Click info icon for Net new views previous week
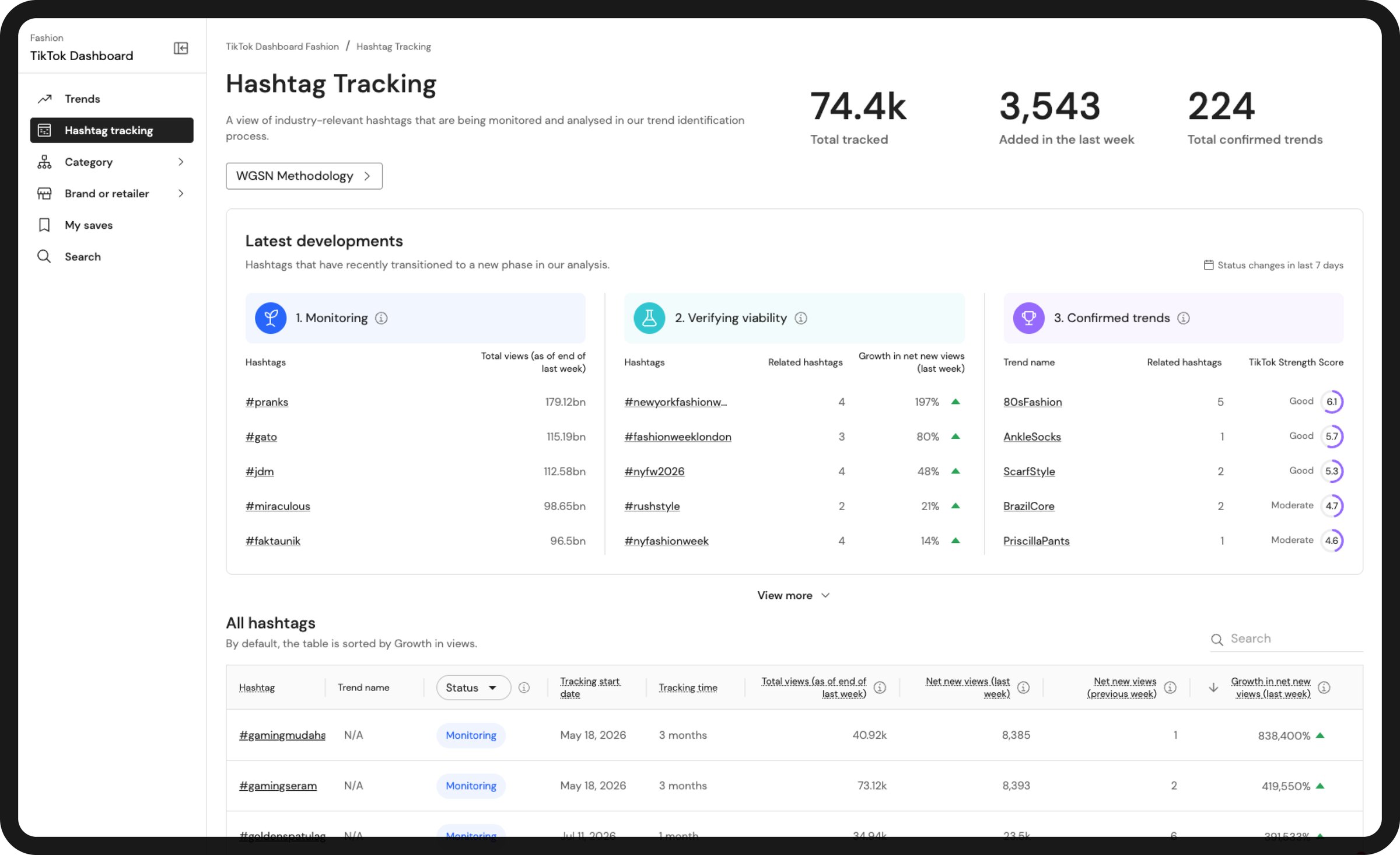The height and width of the screenshot is (855, 1400). tap(1170, 688)
